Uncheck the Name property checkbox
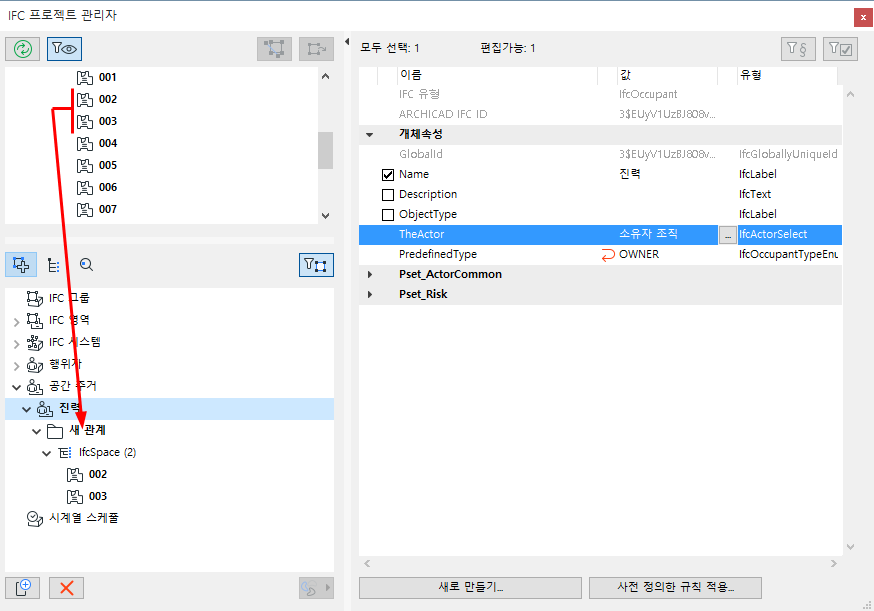The image size is (874, 611). [x=388, y=175]
